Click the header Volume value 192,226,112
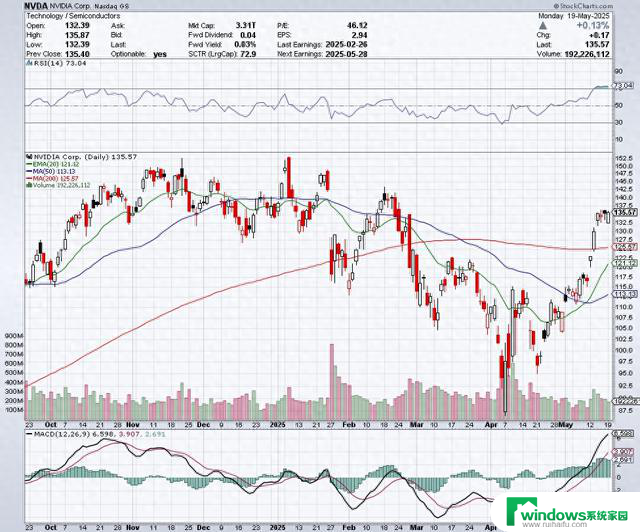Screen dimensions: 640x532 (587, 54)
